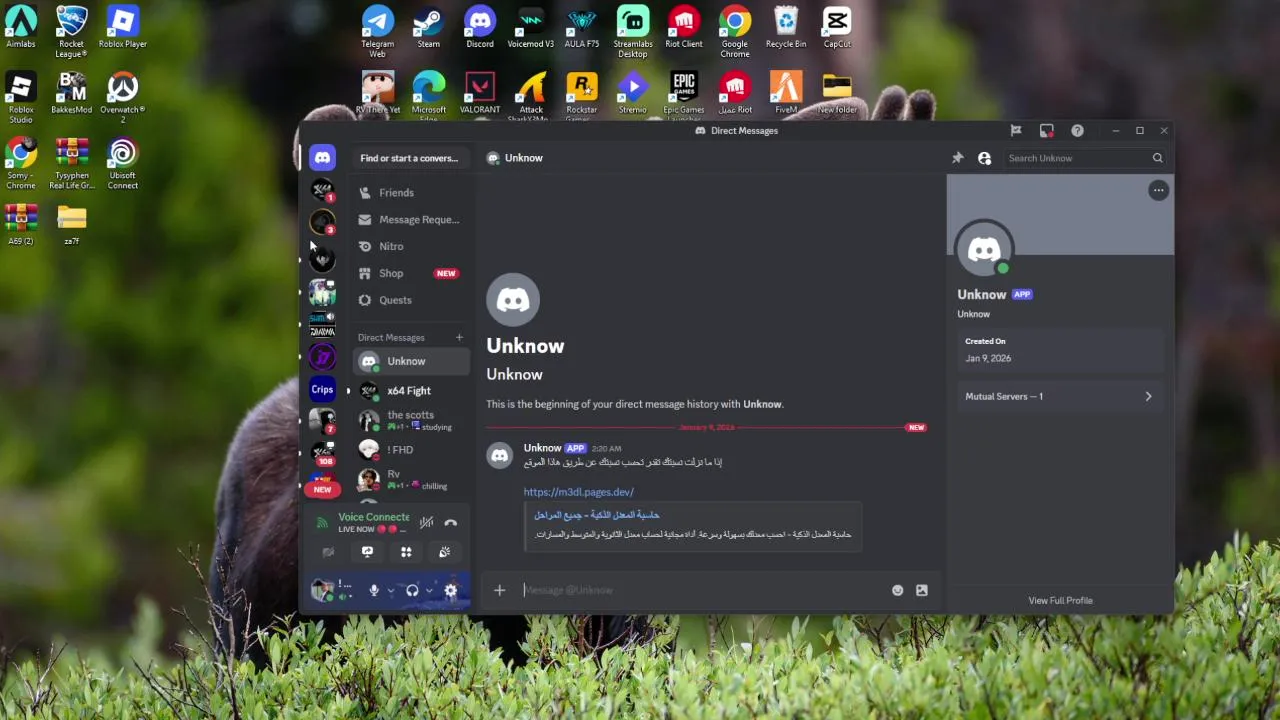Deafen using the headphones icon
This screenshot has width=1280, height=720.
pyautogui.click(x=412, y=590)
